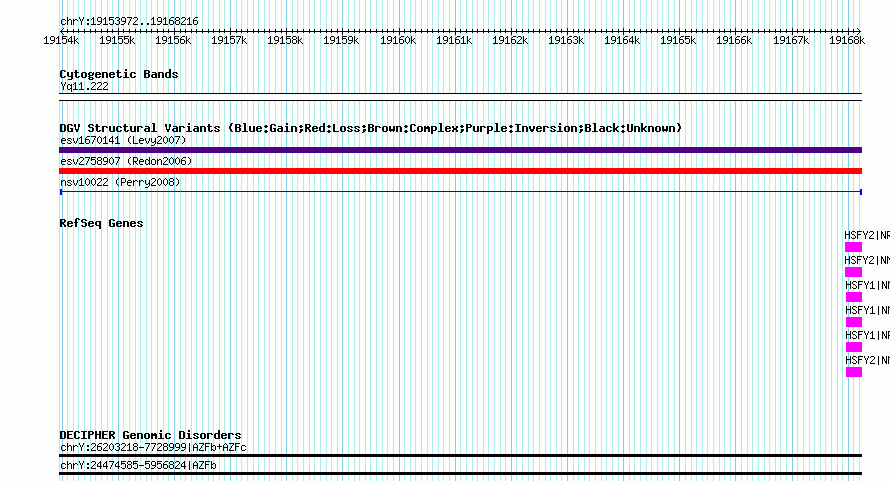This screenshot has height=481, width=890.
Task: Click the chrY:19153972..19168216 region label
Action: tap(129, 22)
